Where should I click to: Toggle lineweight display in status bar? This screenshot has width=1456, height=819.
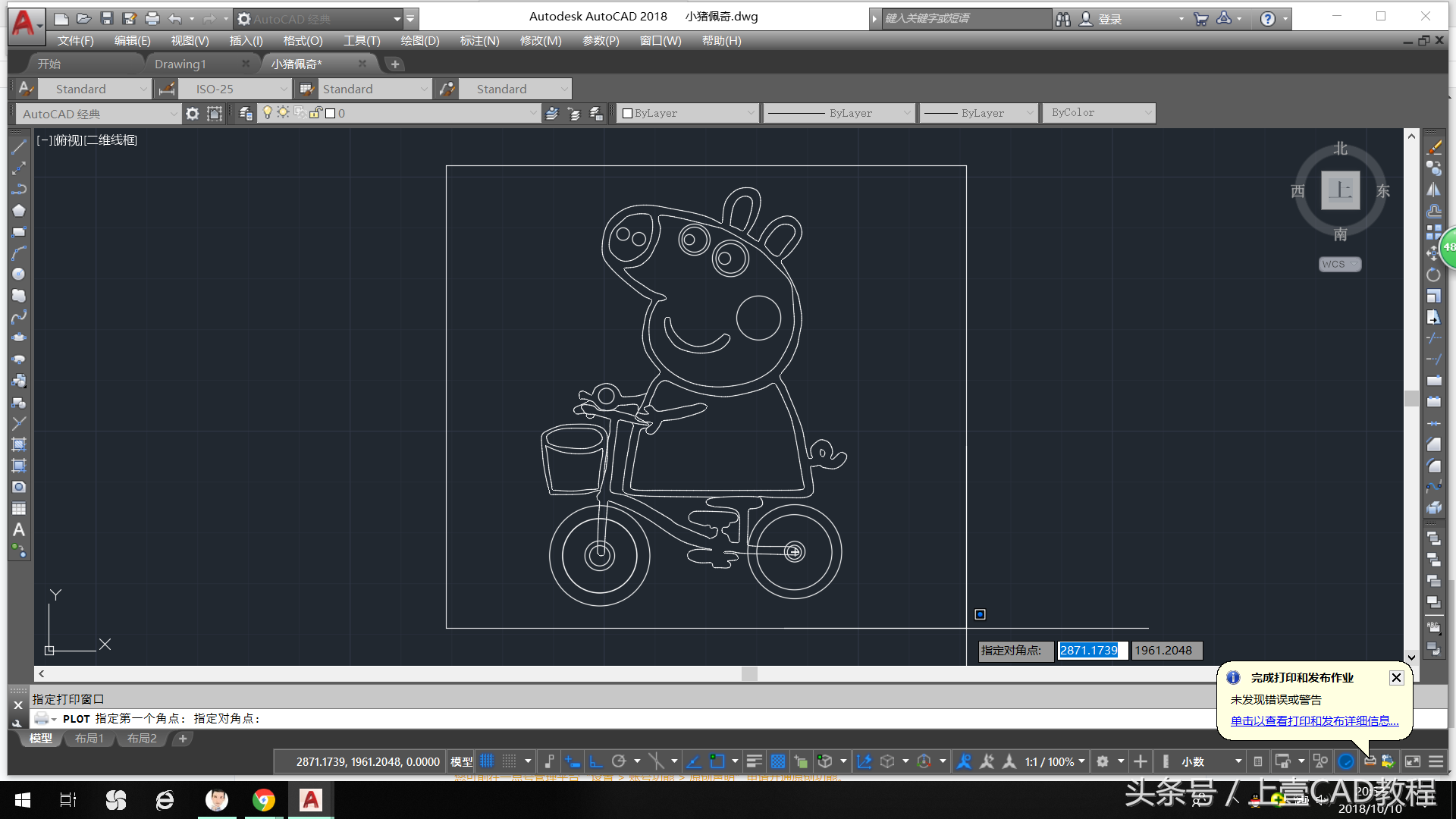(754, 761)
